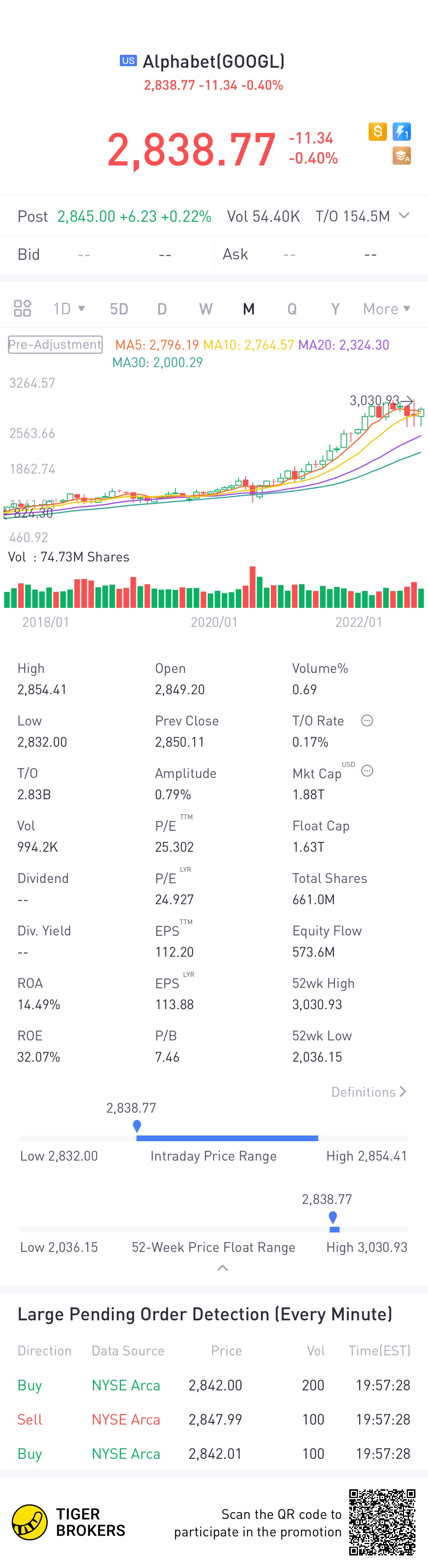Screen dimensions: 428x1568
Task: Tap the info icon beside Mkt Cap
Action: (x=366, y=771)
